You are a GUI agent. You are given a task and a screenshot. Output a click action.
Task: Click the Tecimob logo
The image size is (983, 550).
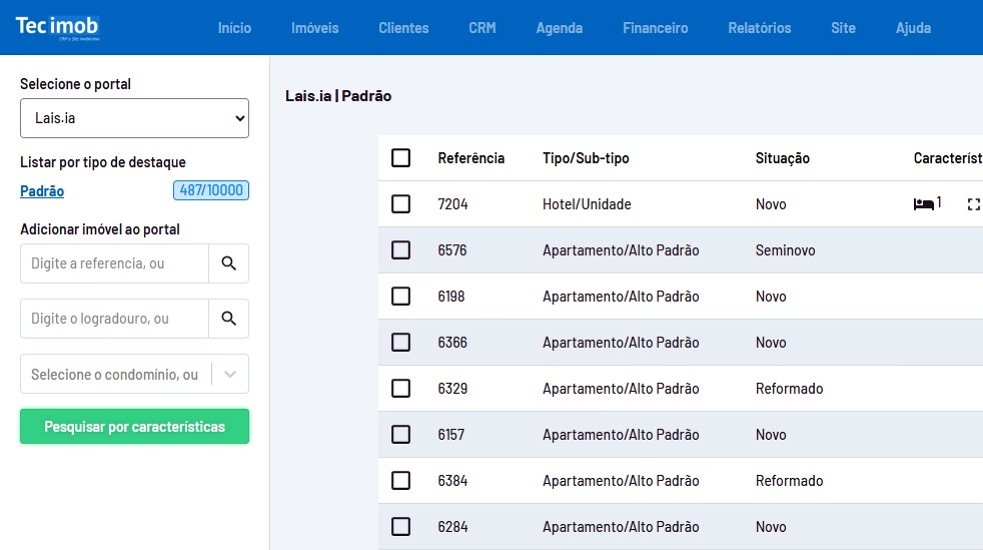coord(57,28)
